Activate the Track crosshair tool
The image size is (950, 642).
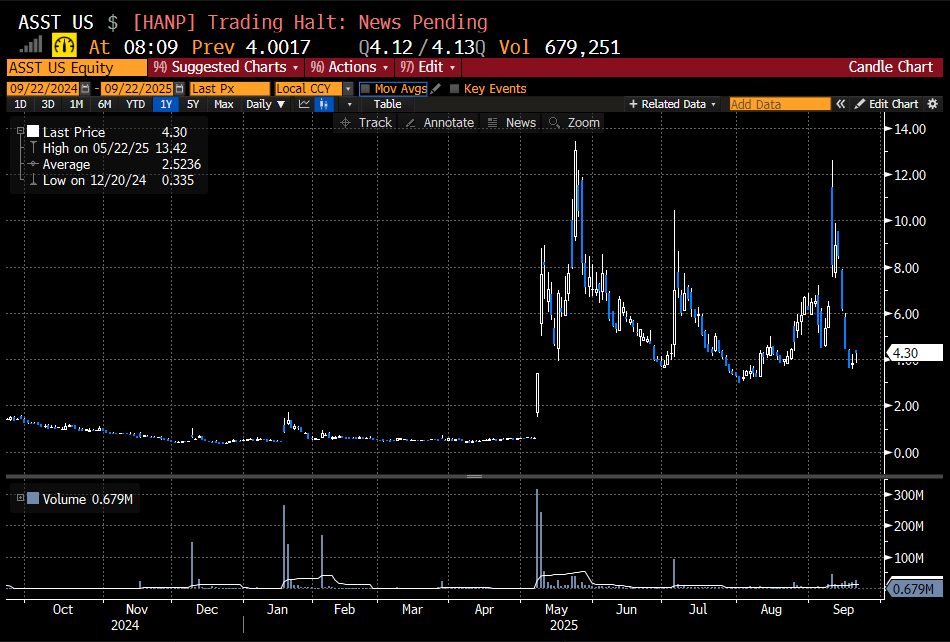point(366,122)
